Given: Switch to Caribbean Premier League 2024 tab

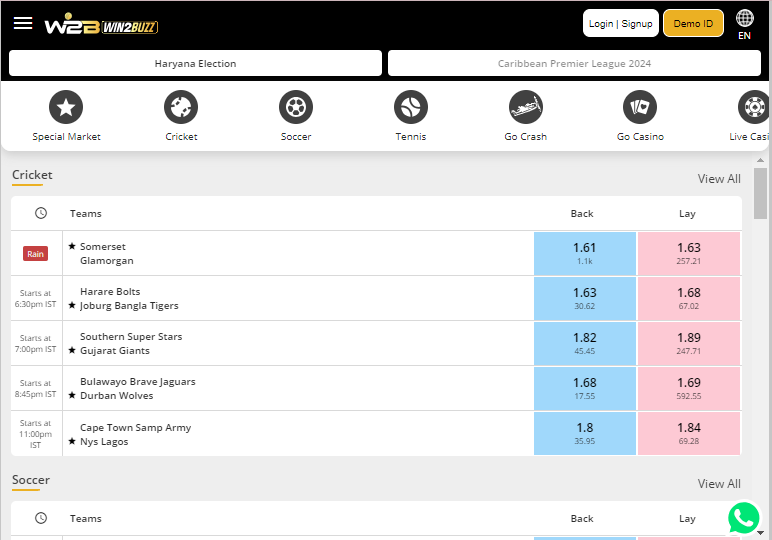Looking at the screenshot, I should pyautogui.click(x=574, y=64).
